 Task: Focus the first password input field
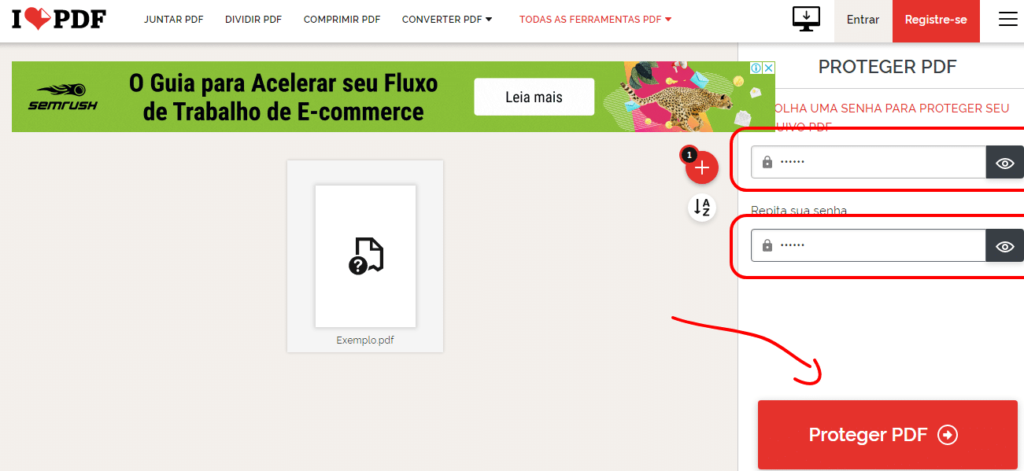(868, 162)
